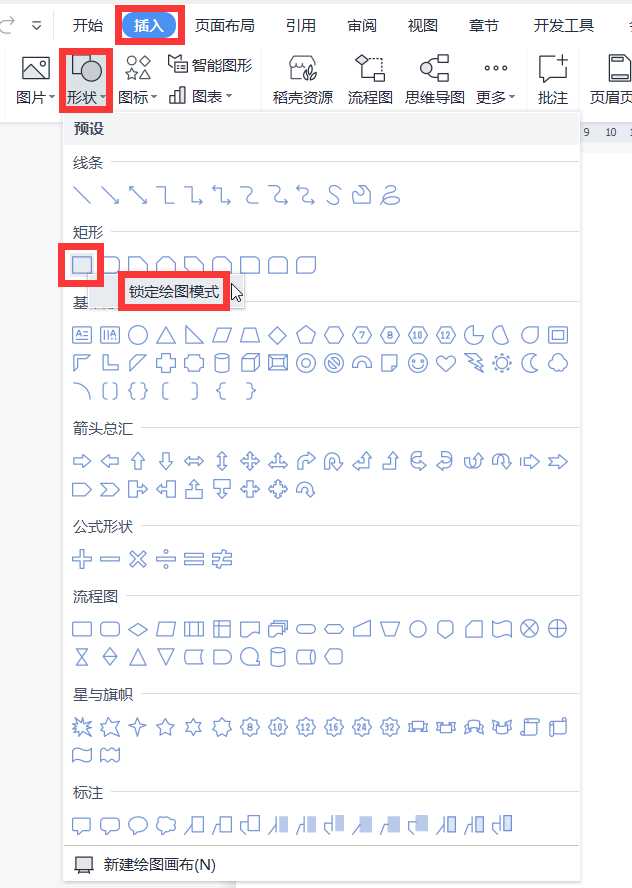Switch to the 页面布局 tab
This screenshot has width=632, height=888.
(225, 25)
